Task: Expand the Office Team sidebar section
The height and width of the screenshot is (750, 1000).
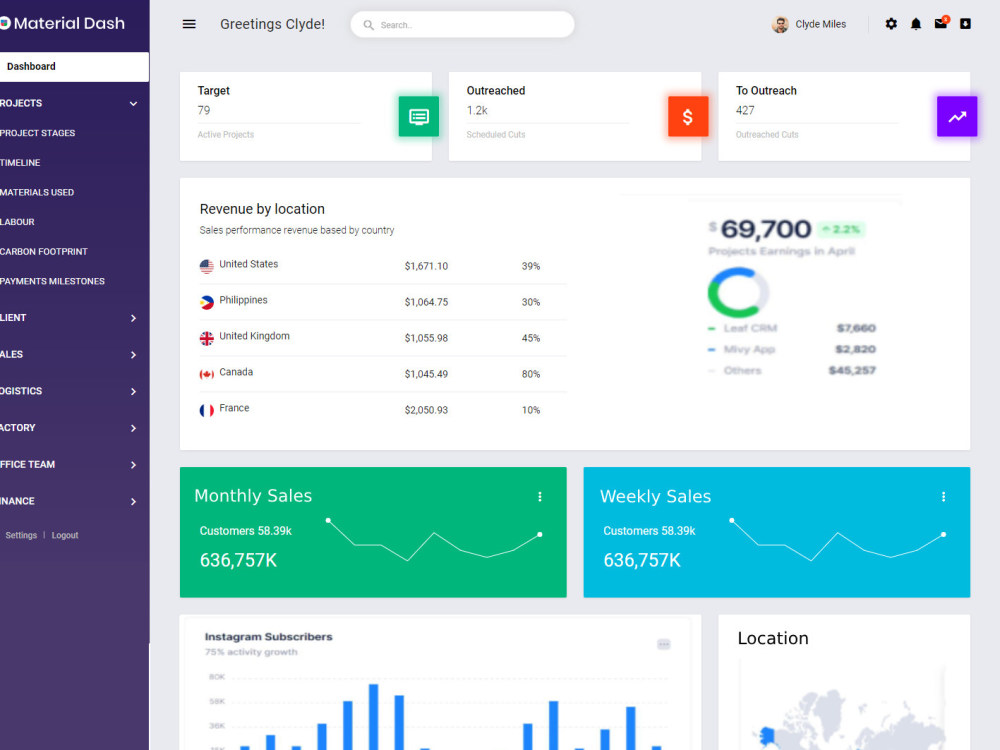Action: (133, 465)
